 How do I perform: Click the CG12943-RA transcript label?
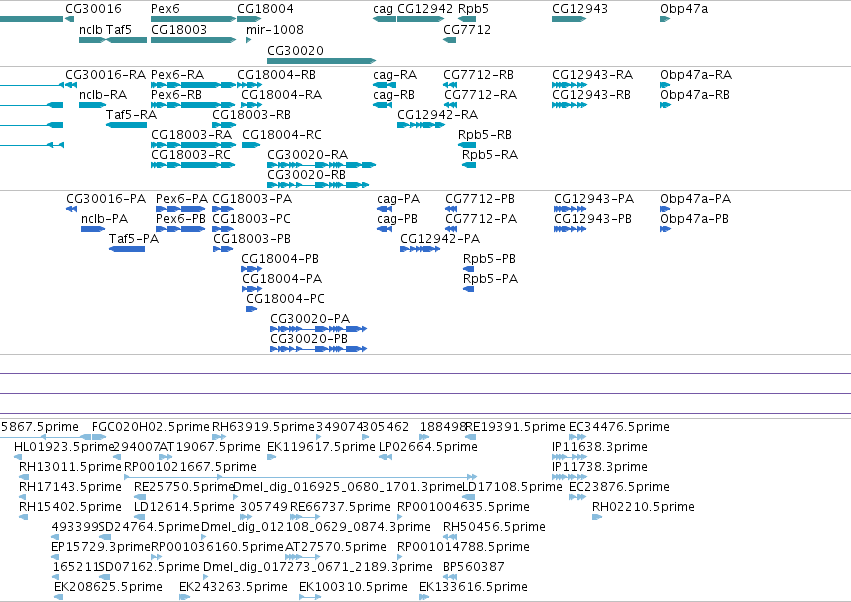(x=592, y=74)
